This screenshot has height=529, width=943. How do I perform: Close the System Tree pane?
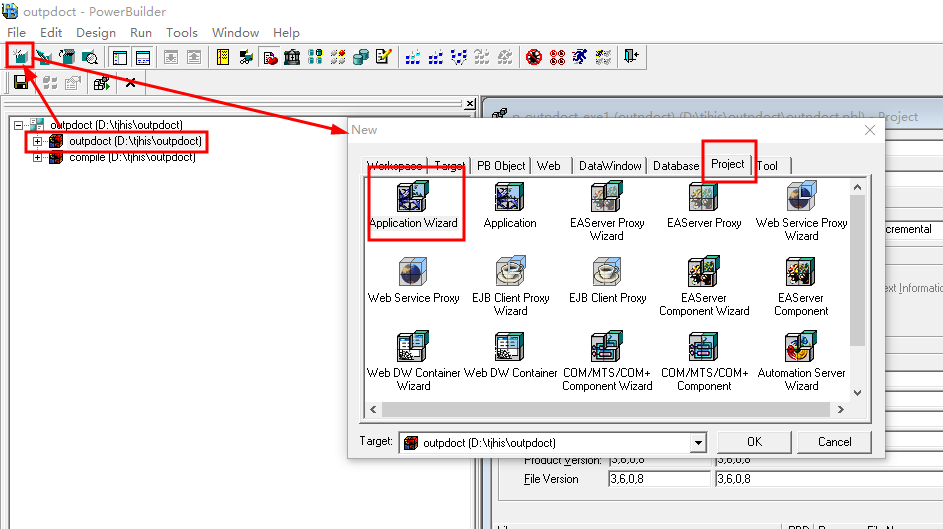point(470,104)
